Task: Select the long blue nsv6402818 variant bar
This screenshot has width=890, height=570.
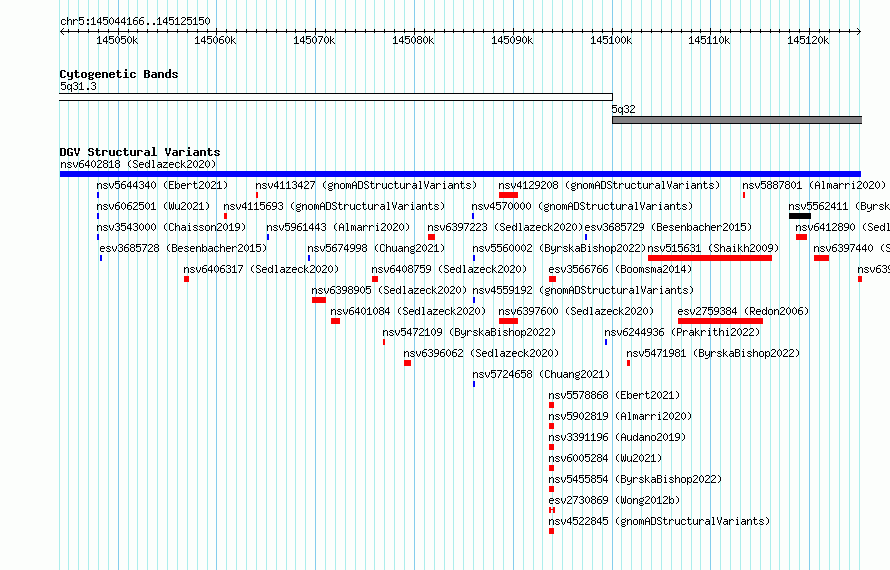Action: [x=460, y=174]
